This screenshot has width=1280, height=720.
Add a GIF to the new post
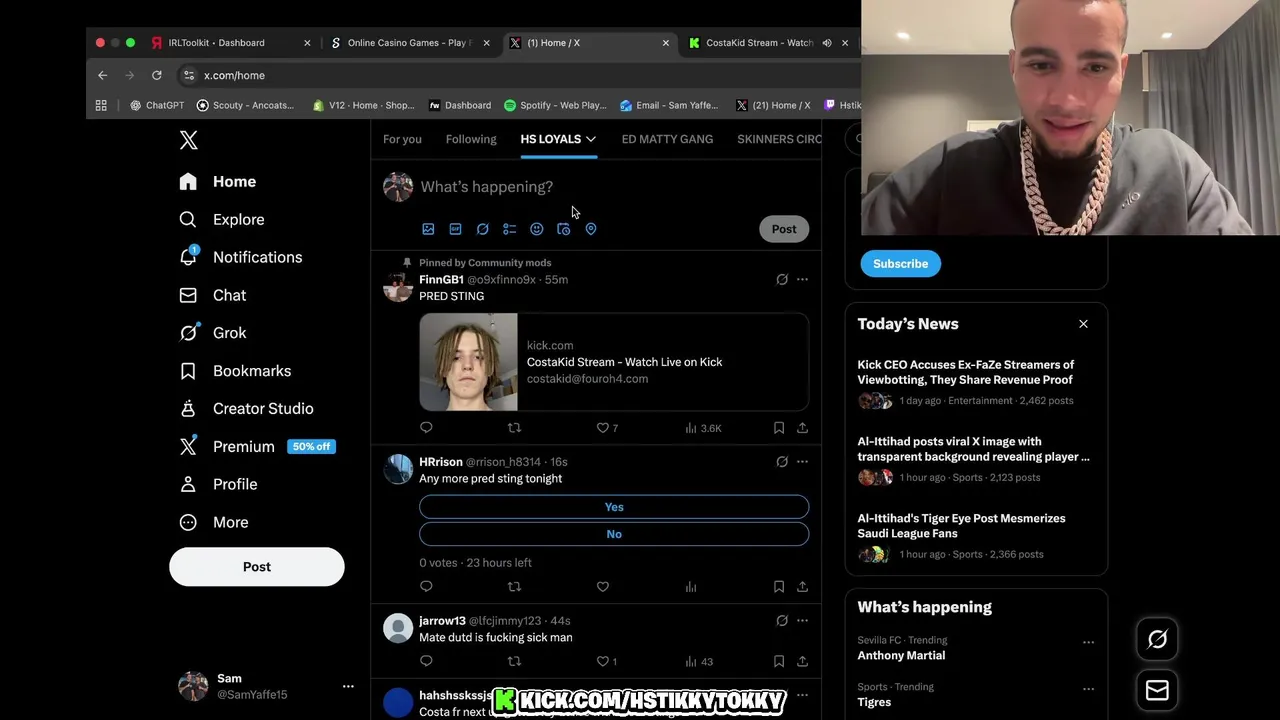click(455, 229)
